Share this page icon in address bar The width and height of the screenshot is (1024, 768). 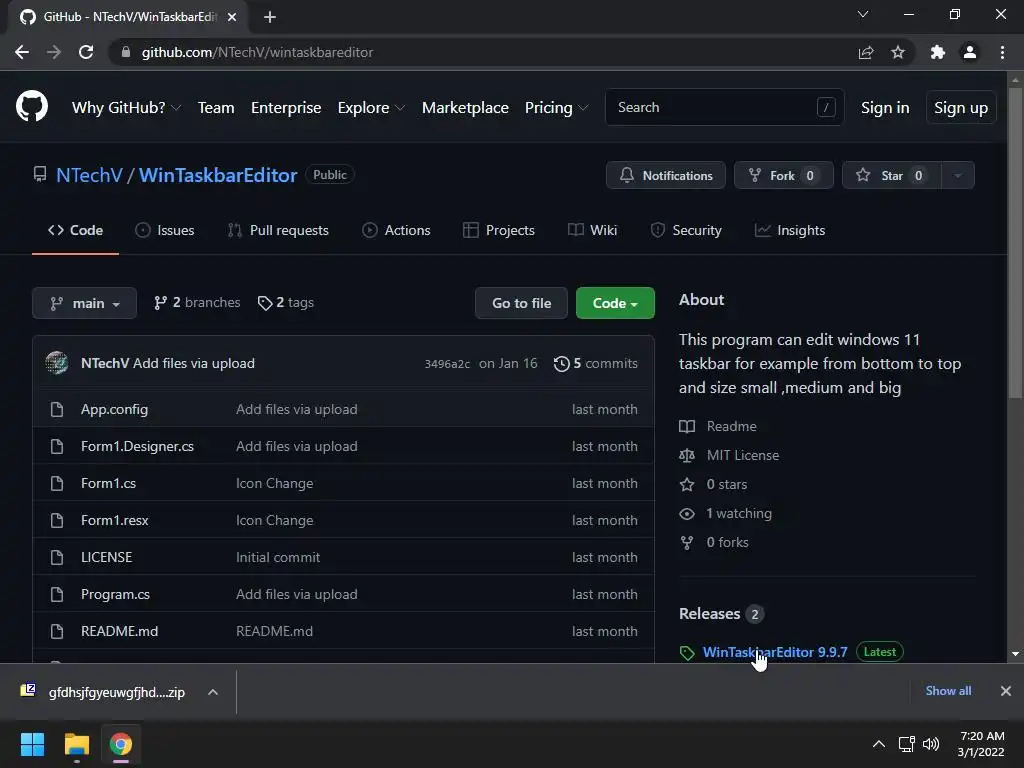pyautogui.click(x=866, y=52)
